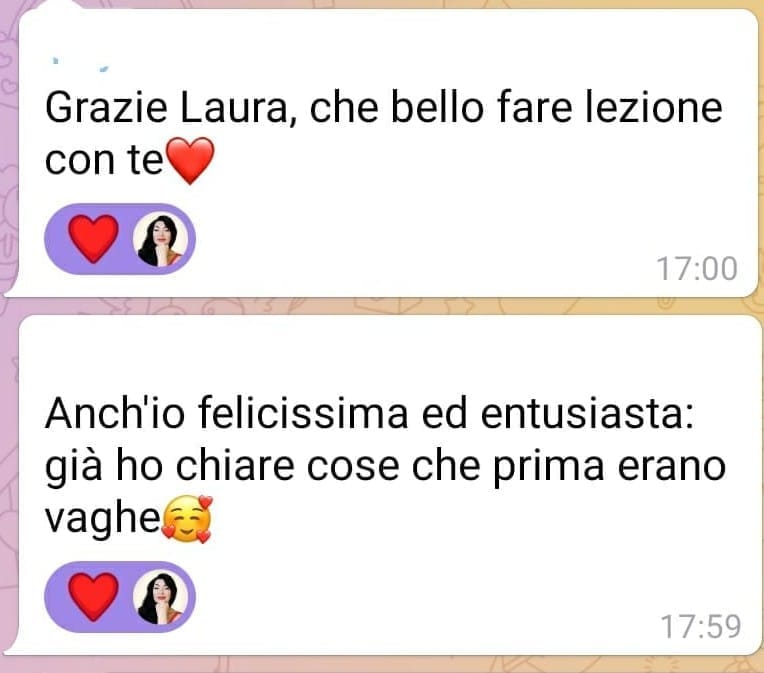This screenshot has height=673, width=764.
Task: Open blurred sender name above 'Grazie Laura'
Action: [79, 65]
